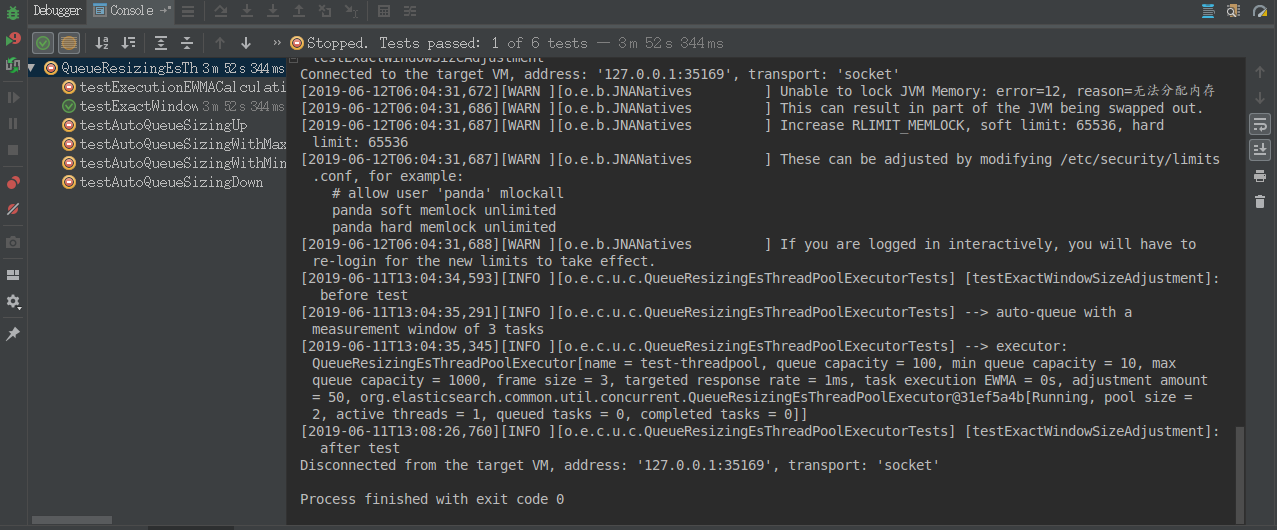Open the testExactWindow passed test result

click(x=139, y=106)
